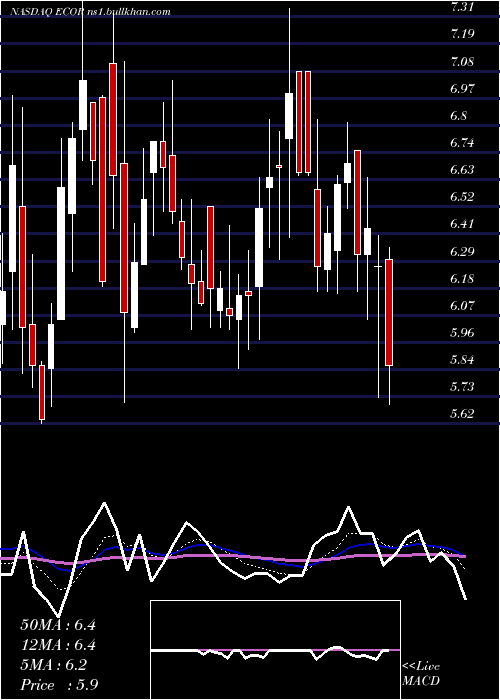Click the 6.07 price axis label
Screen dimensions: 500x700
click(x=462, y=306)
